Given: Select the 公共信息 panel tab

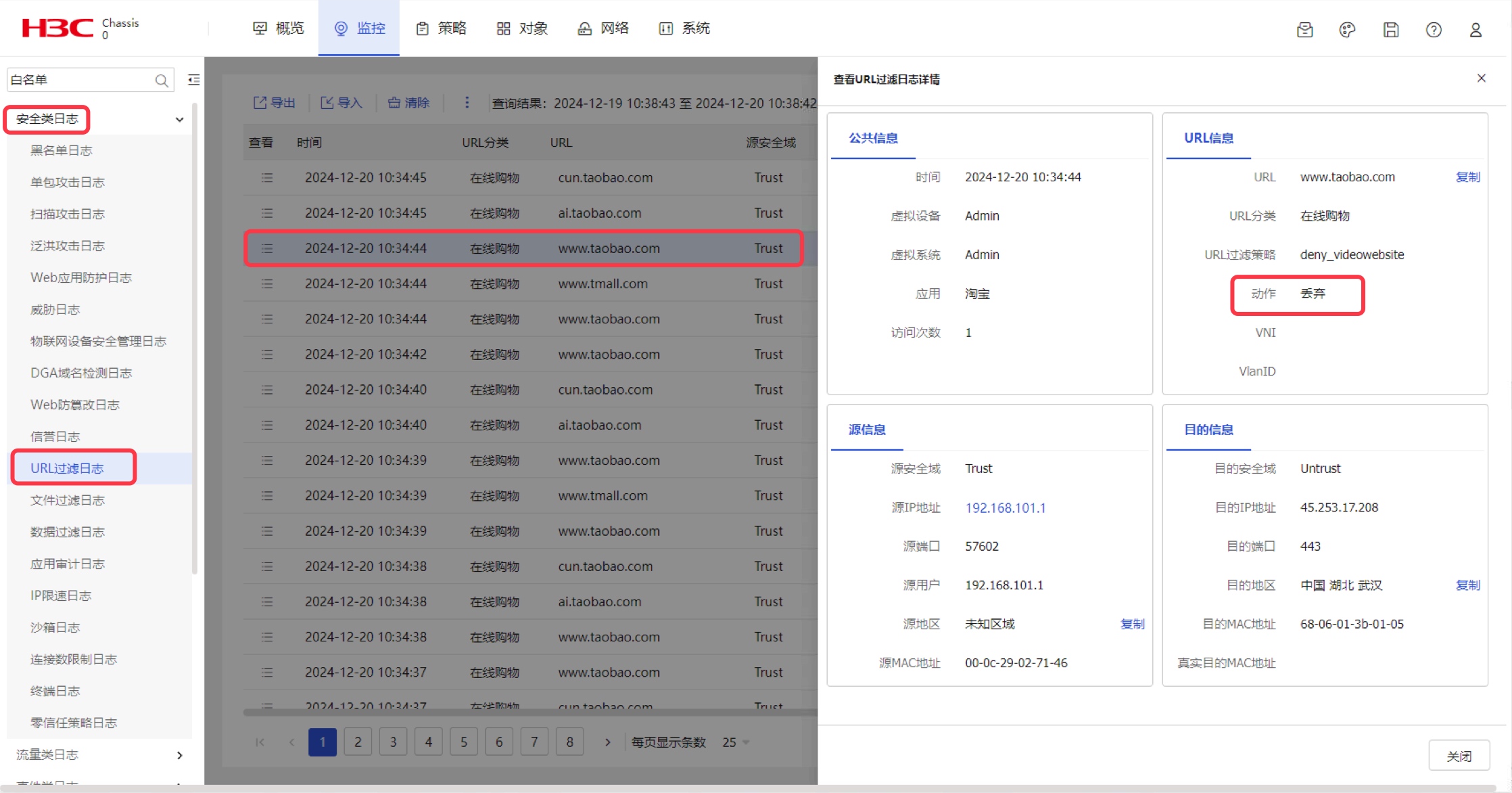Looking at the screenshot, I should [x=873, y=138].
